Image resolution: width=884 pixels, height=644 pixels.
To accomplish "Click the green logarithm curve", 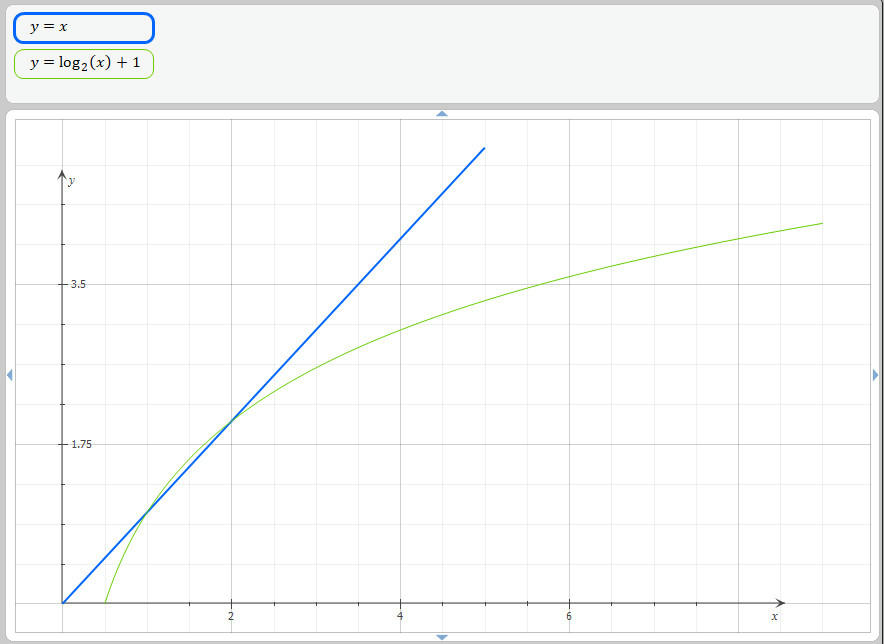I will point(569,276).
